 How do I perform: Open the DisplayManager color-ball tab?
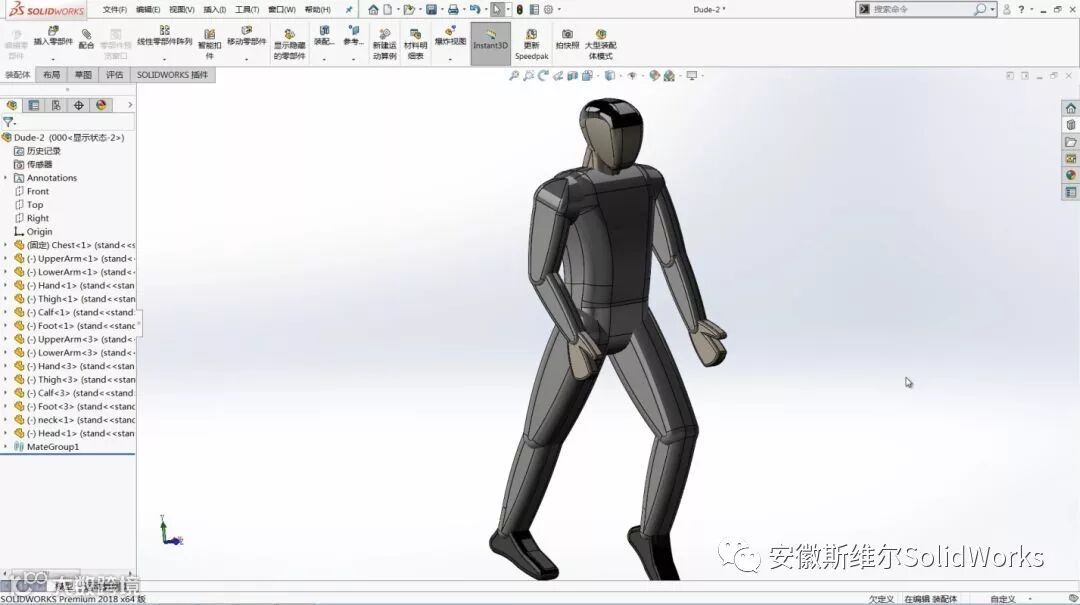(x=101, y=105)
